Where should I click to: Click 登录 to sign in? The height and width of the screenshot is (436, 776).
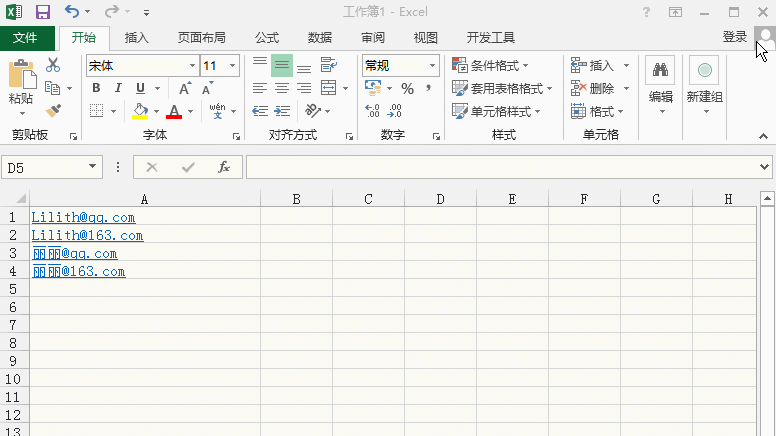734,37
